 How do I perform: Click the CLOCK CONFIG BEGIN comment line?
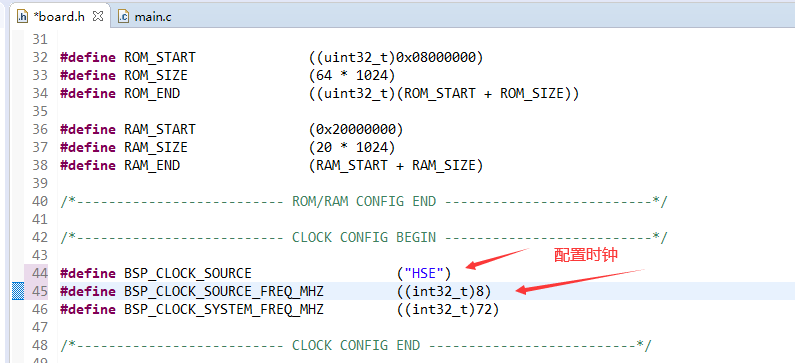pyautogui.click(x=364, y=237)
